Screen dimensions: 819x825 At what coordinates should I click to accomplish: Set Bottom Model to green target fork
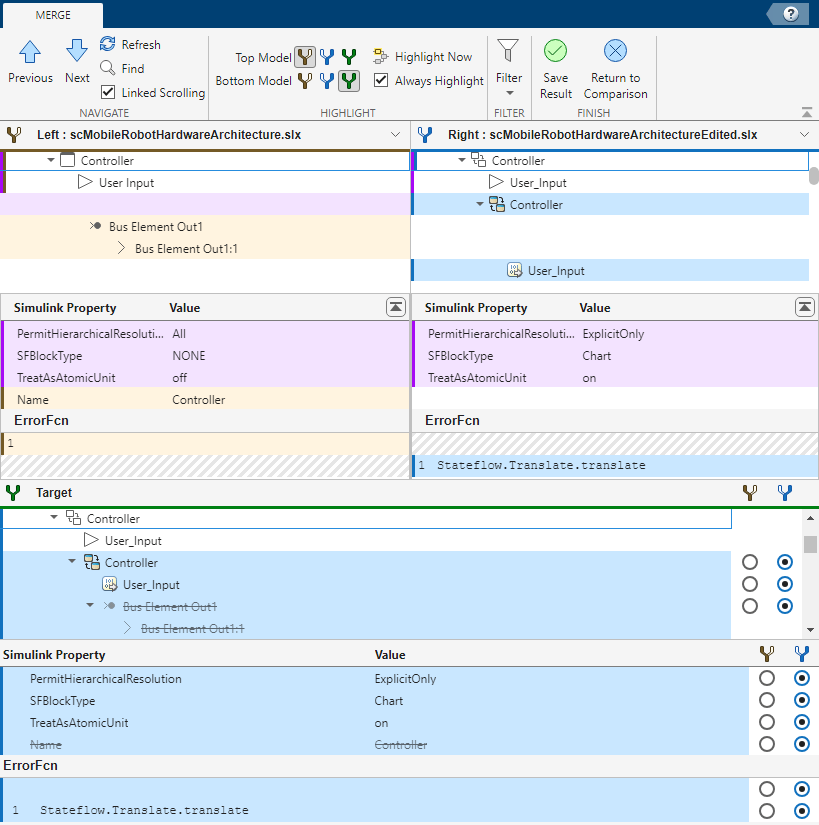[349, 81]
